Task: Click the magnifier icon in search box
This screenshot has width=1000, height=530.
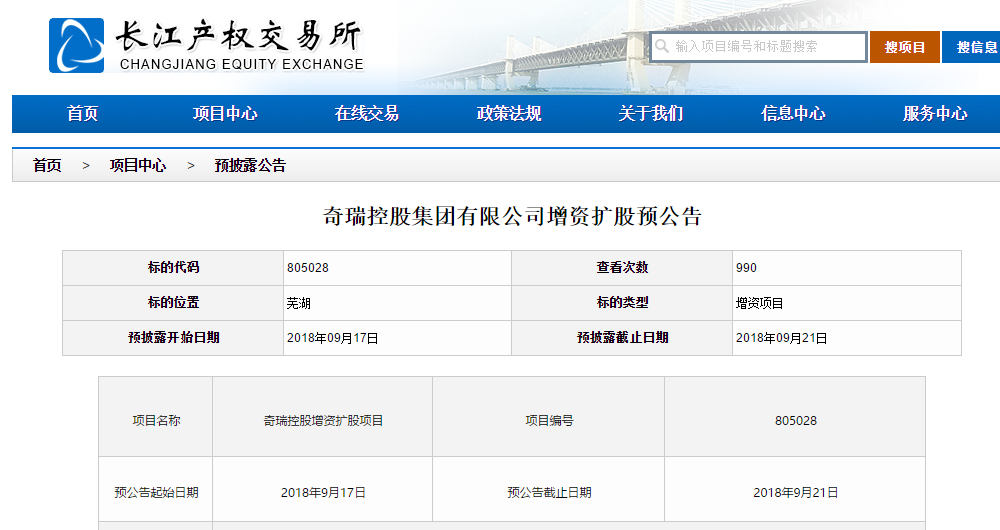Action: [662, 47]
